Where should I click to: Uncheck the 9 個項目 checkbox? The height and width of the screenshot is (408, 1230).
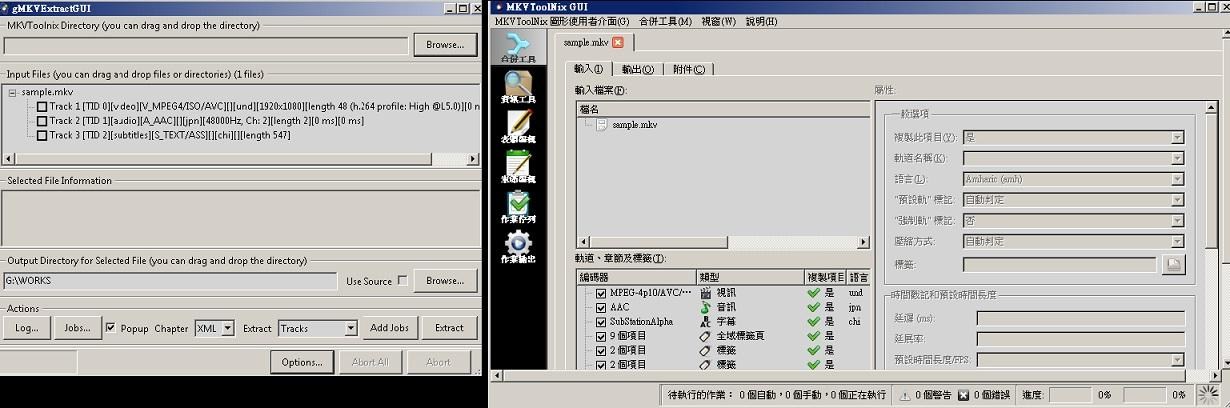[x=601, y=336]
